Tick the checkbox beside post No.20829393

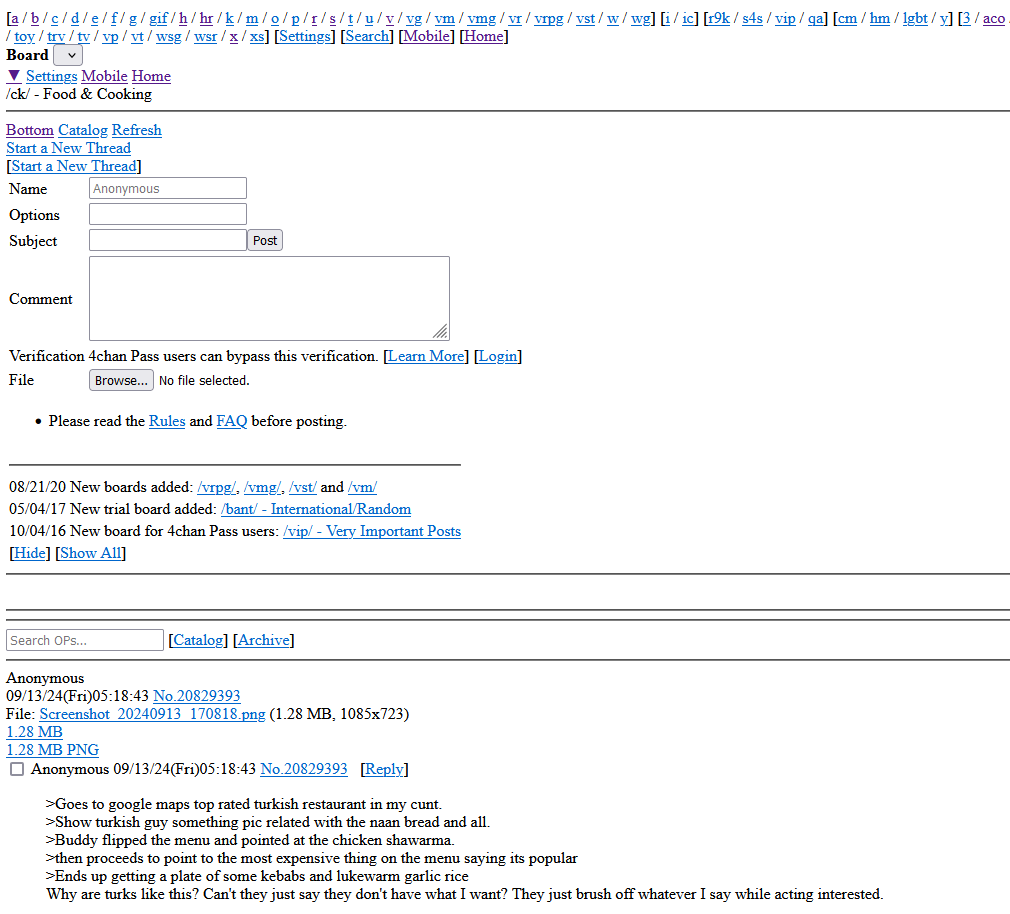click(x=17, y=769)
